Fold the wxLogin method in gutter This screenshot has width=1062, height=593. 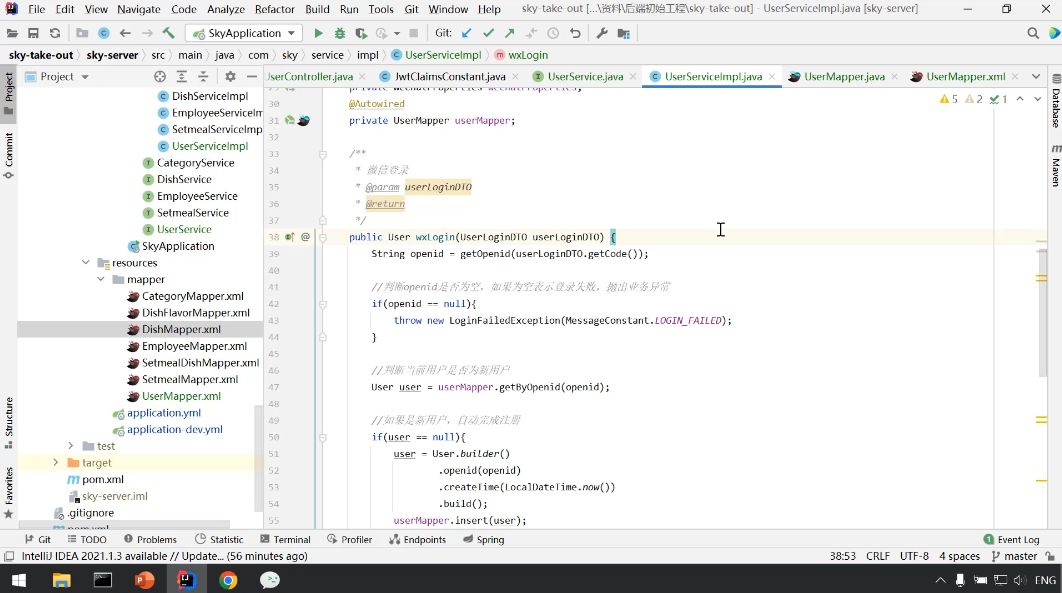(322, 237)
